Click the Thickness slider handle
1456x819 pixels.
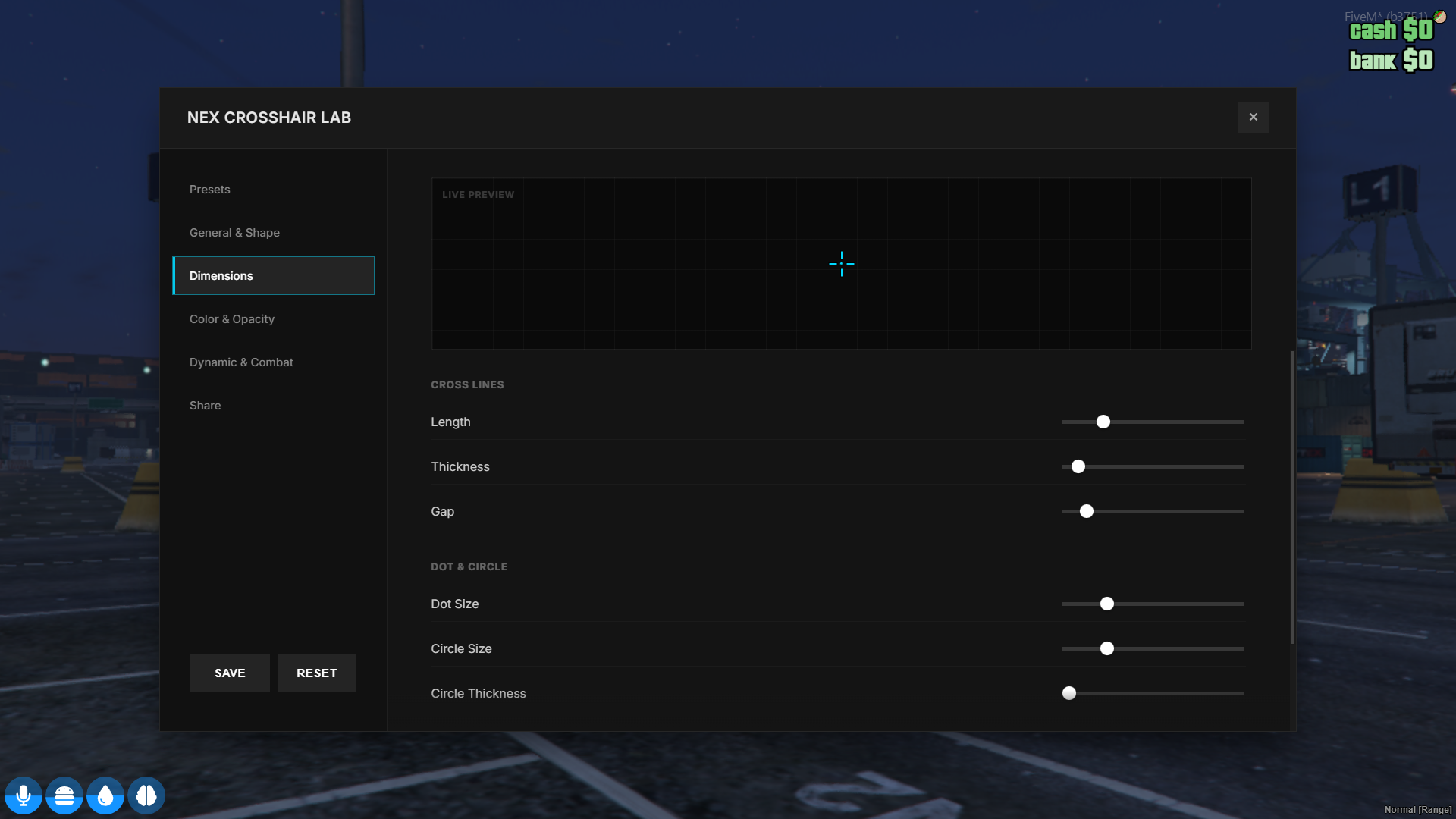(1078, 466)
